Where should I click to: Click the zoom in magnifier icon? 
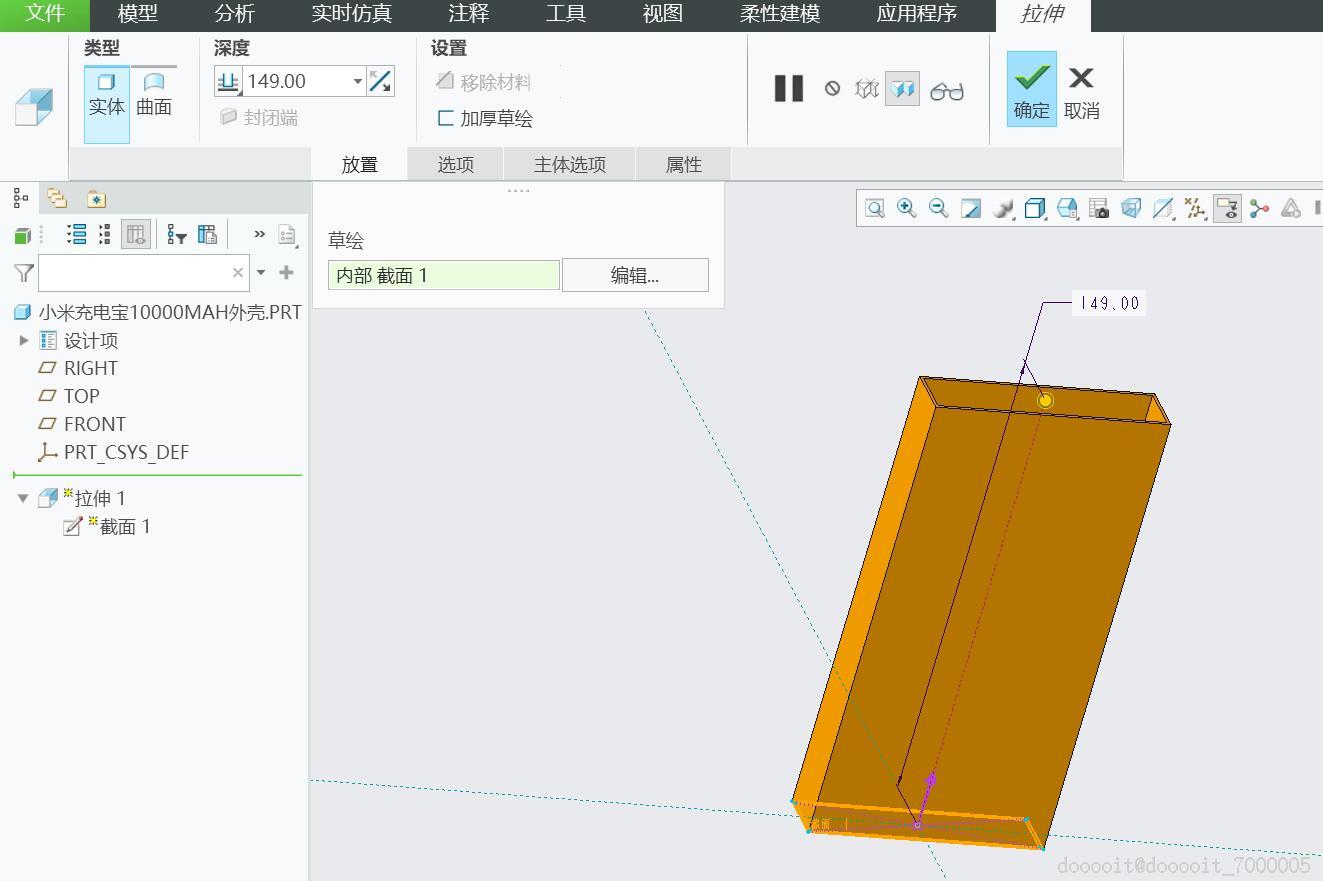[x=906, y=208]
